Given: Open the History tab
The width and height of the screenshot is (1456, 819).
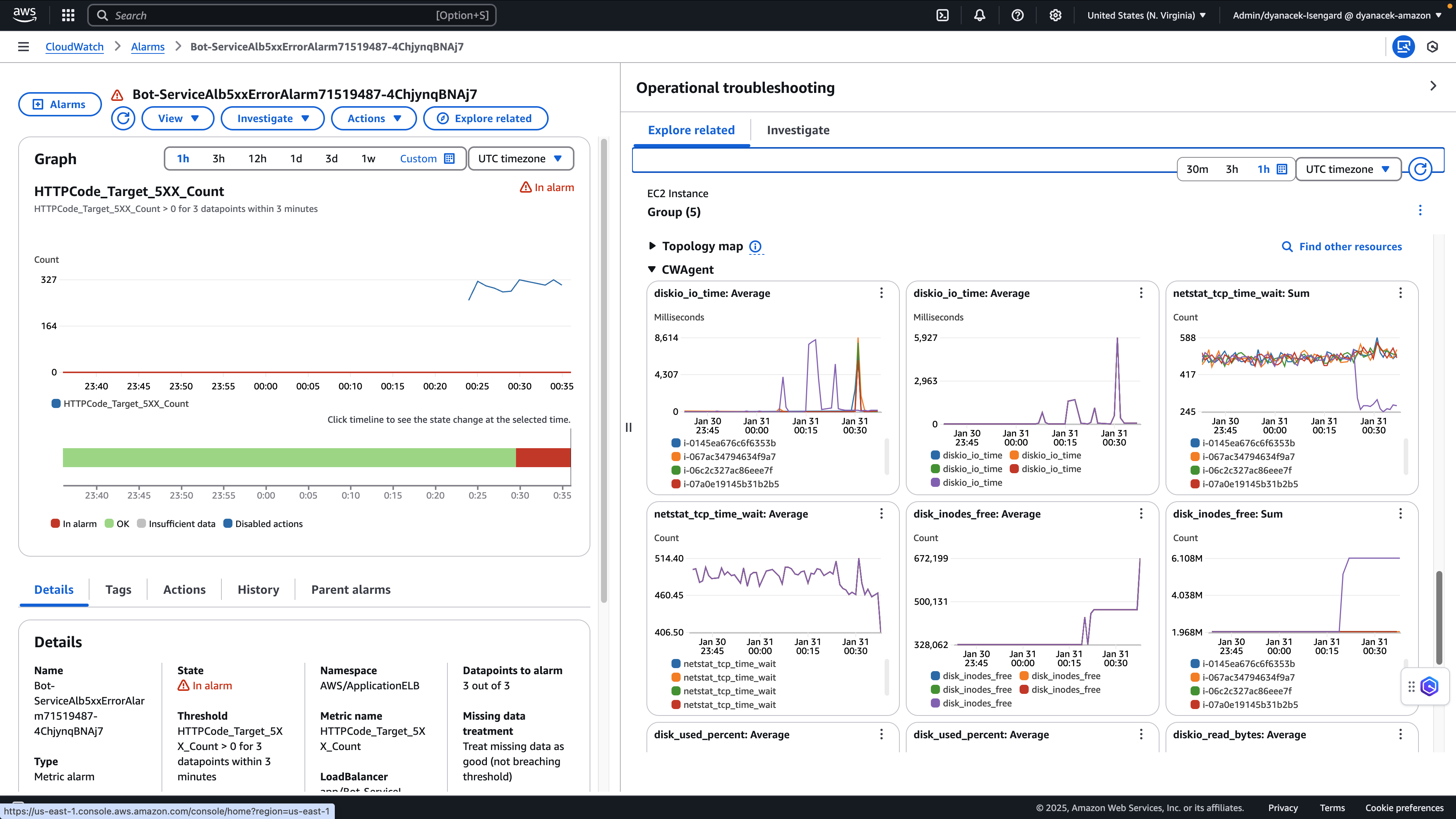Looking at the screenshot, I should 258,590.
